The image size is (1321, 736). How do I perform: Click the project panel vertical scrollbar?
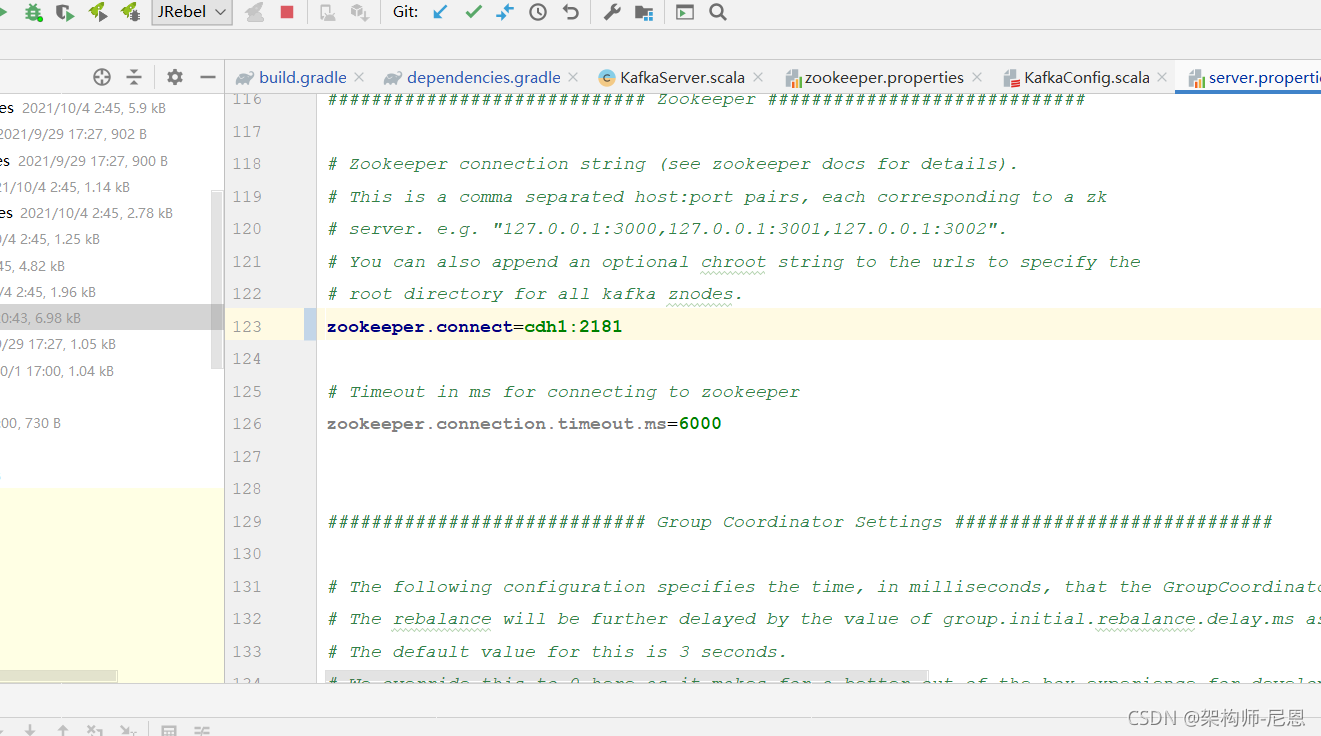[218, 278]
